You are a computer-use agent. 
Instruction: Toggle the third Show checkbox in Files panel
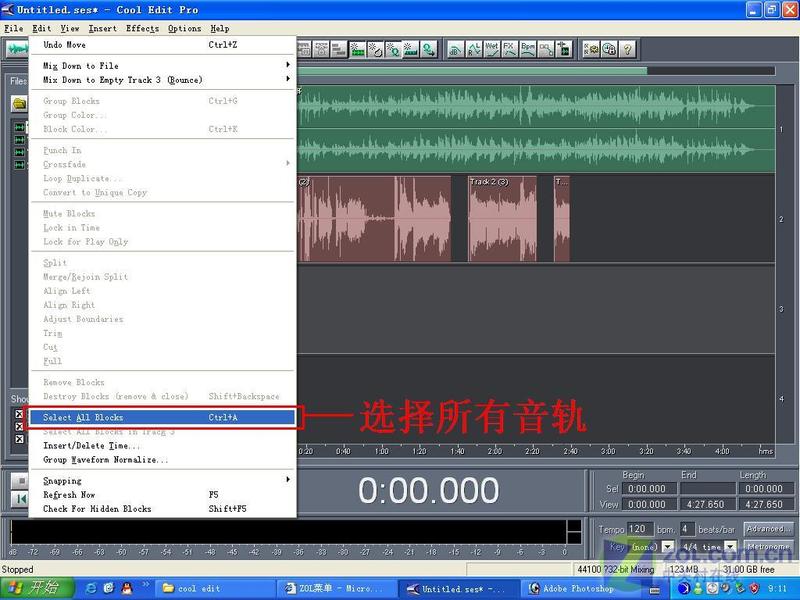tap(19, 439)
